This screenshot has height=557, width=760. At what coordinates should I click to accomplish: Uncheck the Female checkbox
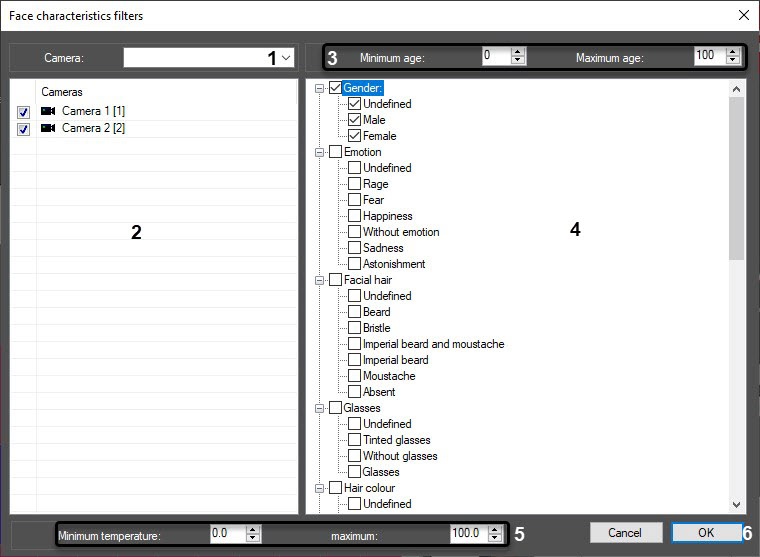pos(354,136)
